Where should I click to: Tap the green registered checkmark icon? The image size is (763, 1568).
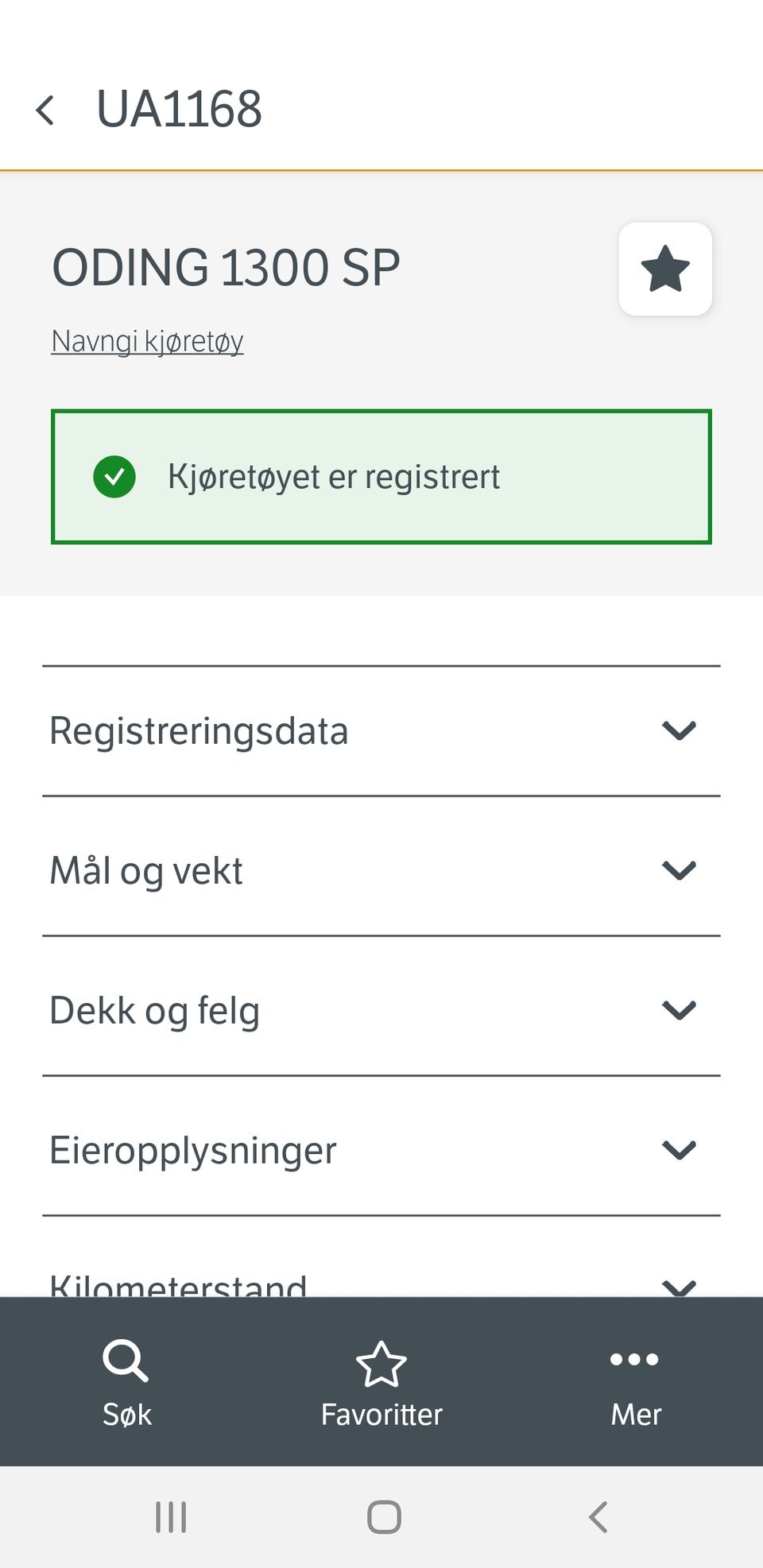click(x=114, y=477)
